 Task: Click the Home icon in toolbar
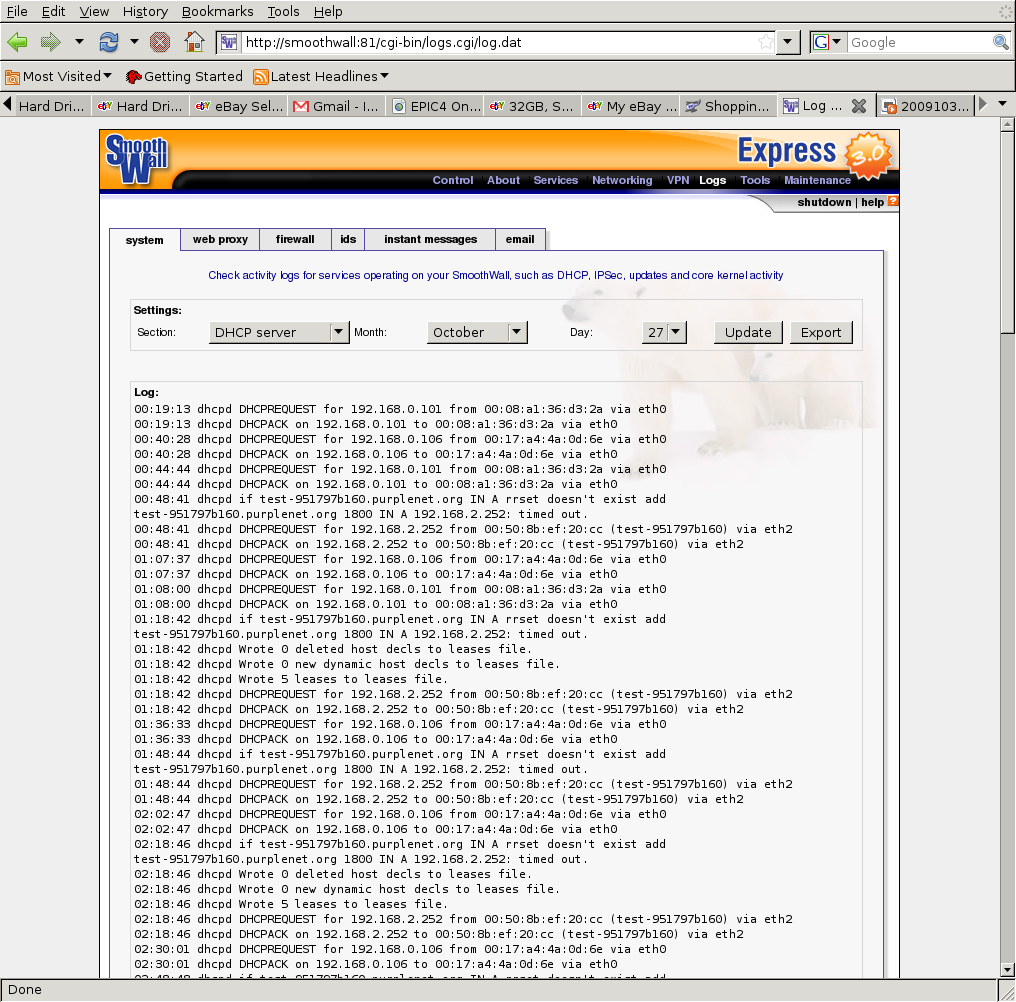click(x=194, y=42)
